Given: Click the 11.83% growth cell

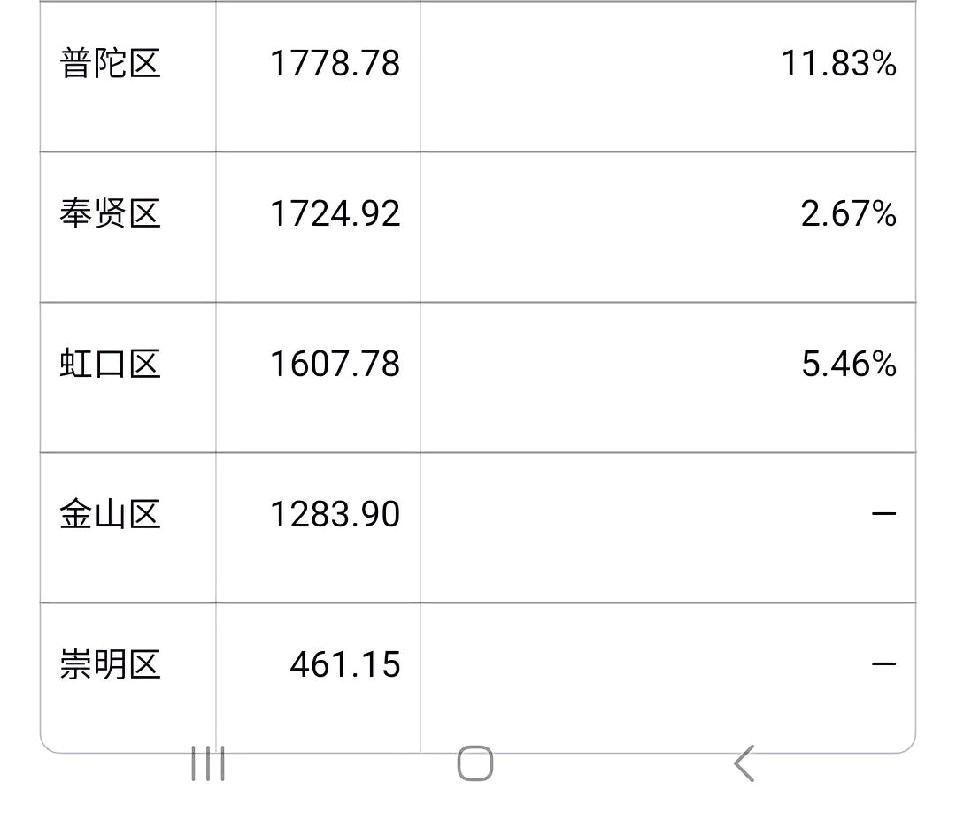Looking at the screenshot, I should [x=839, y=63].
